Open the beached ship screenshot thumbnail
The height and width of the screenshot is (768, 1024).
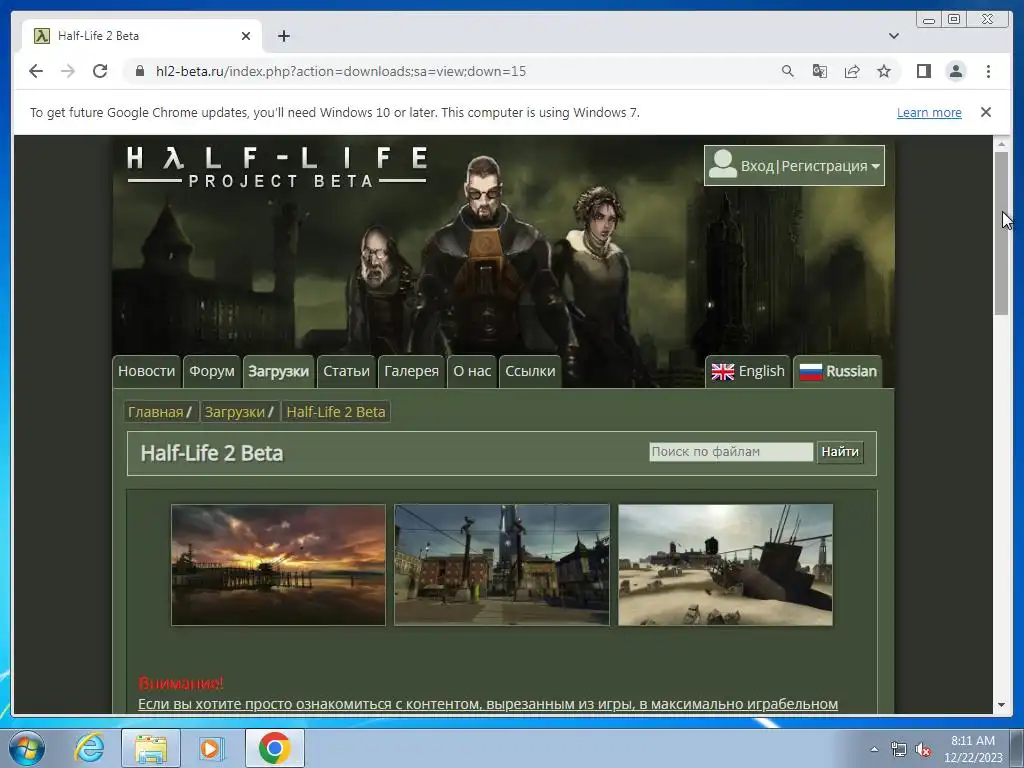726,565
